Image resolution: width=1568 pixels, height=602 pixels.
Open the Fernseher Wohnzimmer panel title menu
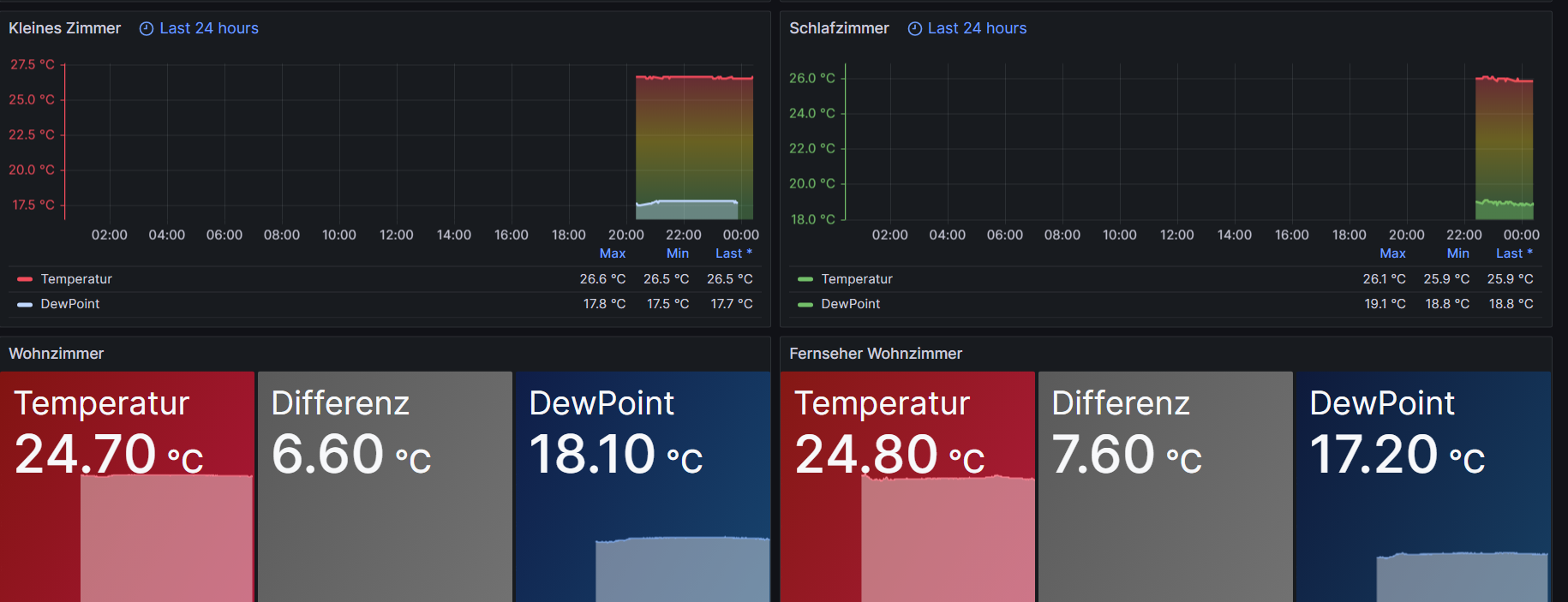(876, 354)
